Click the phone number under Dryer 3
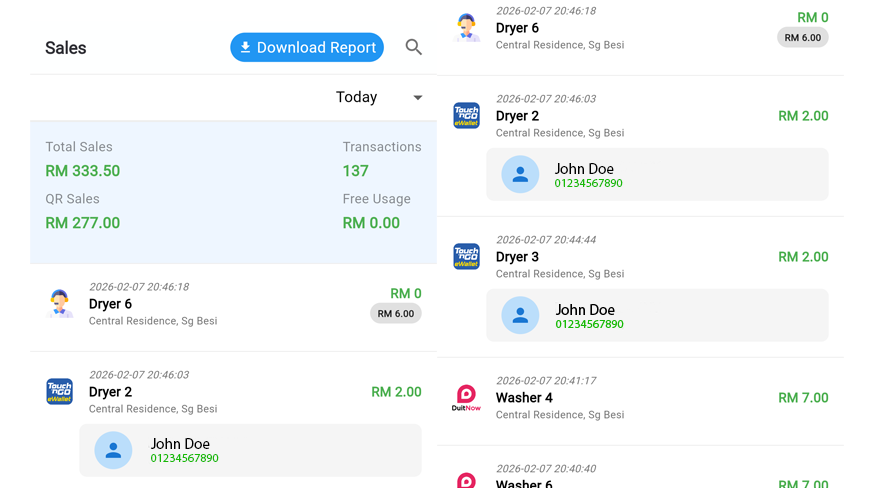Viewport: 870px width, 488px height. coord(589,324)
